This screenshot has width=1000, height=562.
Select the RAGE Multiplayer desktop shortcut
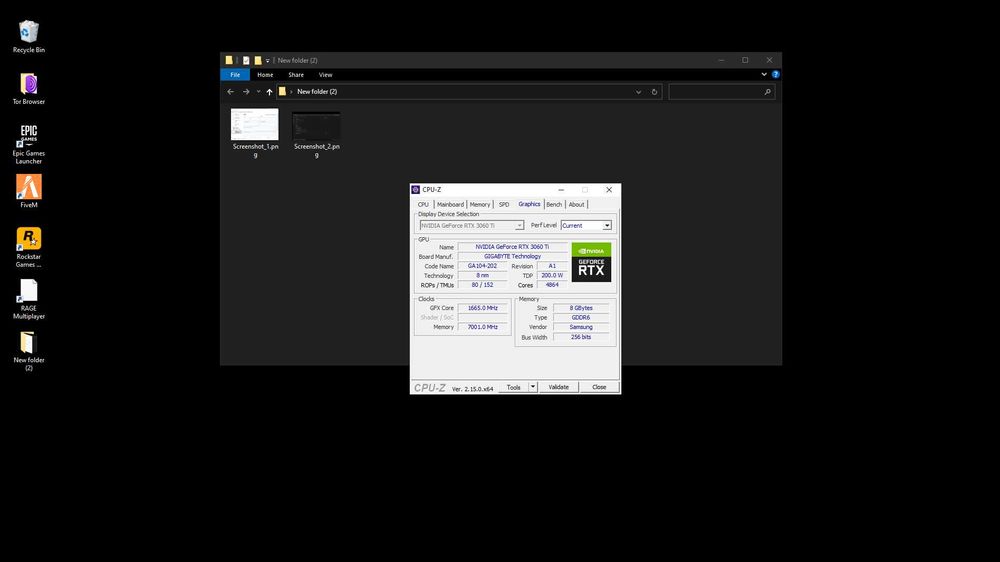coord(29,299)
